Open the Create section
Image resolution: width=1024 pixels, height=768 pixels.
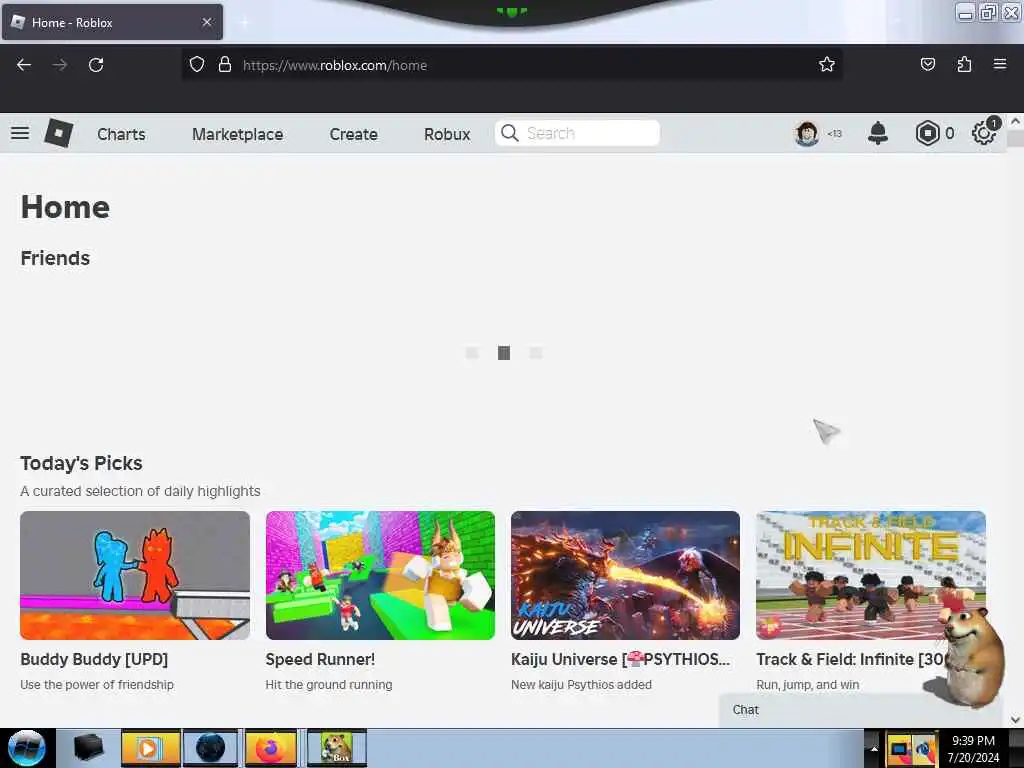(353, 134)
